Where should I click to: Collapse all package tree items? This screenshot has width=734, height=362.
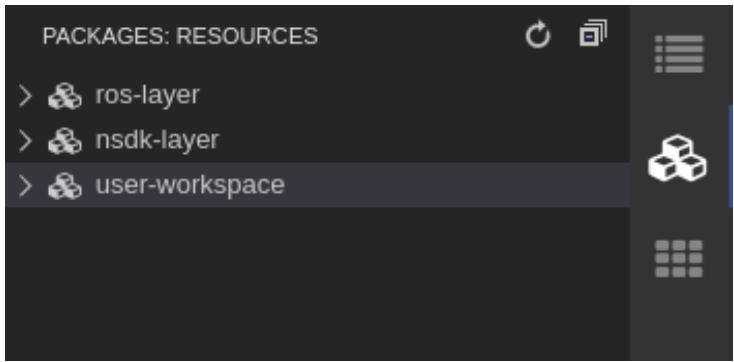click(593, 33)
